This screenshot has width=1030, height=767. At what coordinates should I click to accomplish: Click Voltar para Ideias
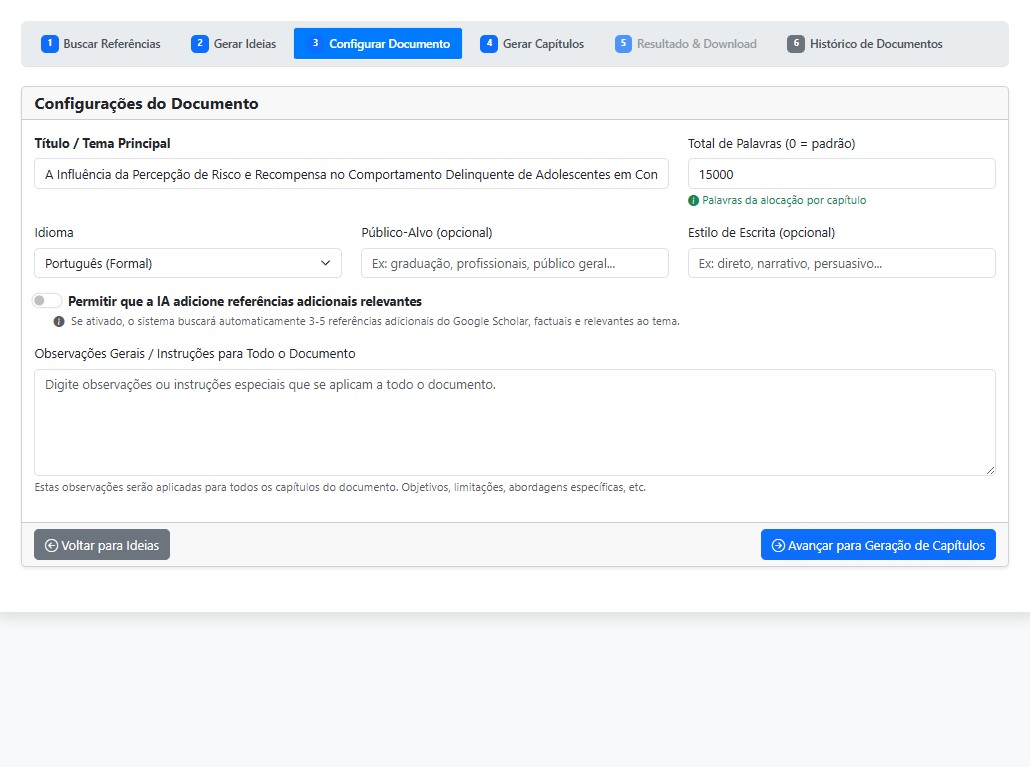101,545
